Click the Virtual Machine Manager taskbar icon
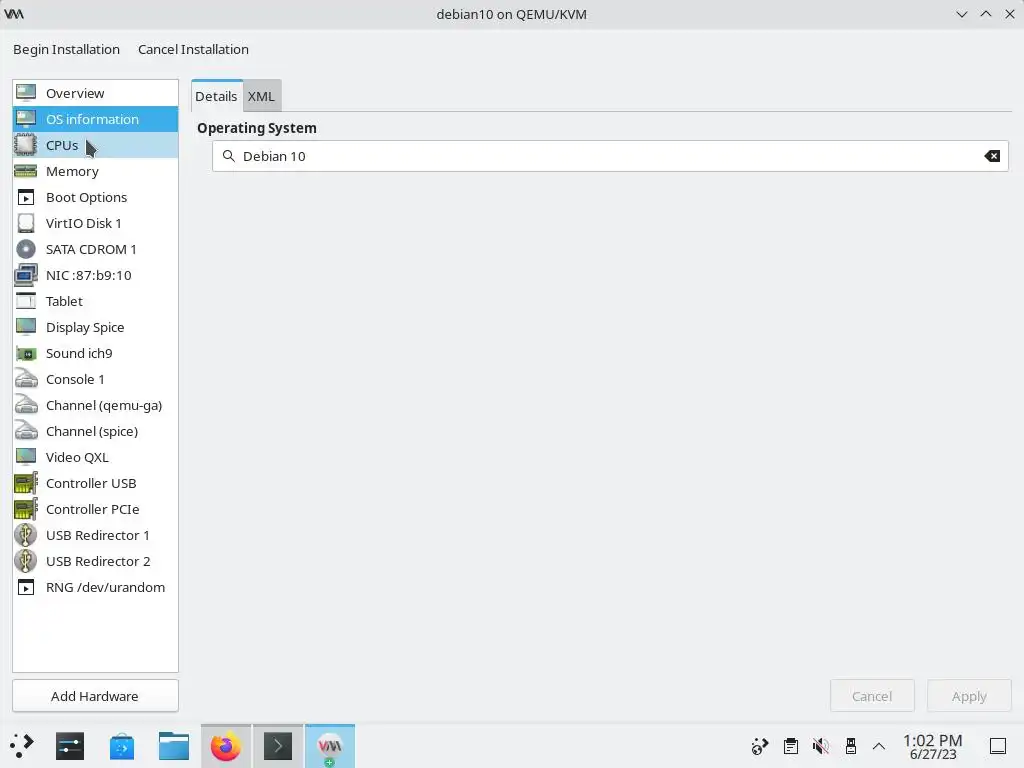The width and height of the screenshot is (1024, 768). (x=330, y=746)
